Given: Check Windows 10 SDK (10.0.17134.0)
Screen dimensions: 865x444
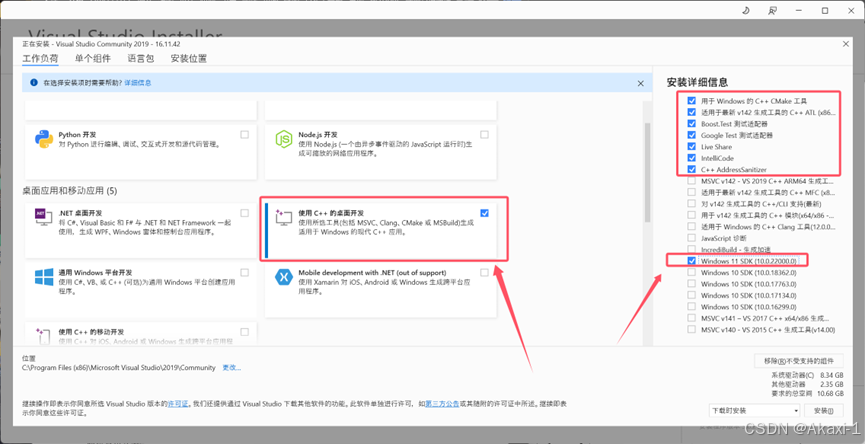Looking at the screenshot, I should [692, 295].
